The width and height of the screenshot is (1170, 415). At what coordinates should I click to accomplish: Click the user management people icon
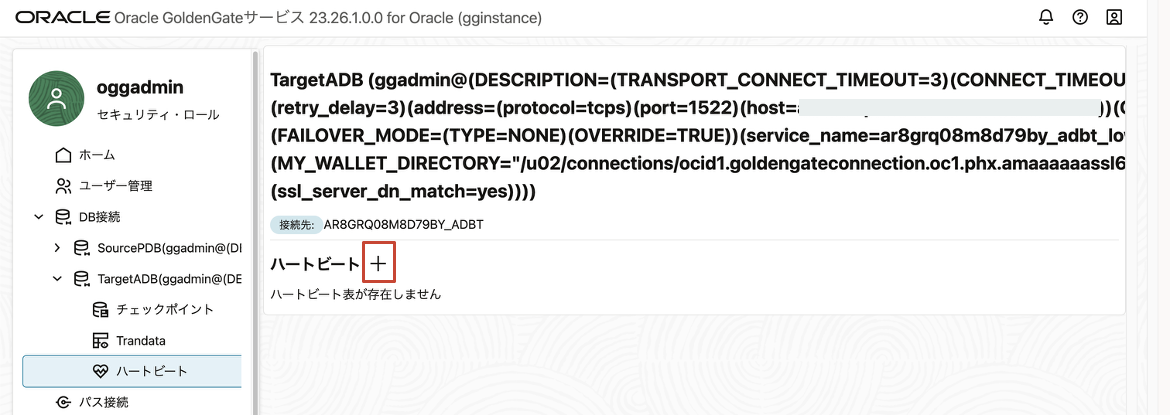[x=63, y=186]
